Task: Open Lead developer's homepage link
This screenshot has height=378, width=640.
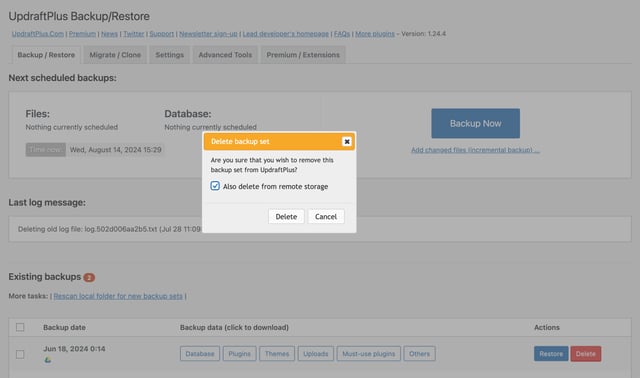Action: tap(286, 34)
